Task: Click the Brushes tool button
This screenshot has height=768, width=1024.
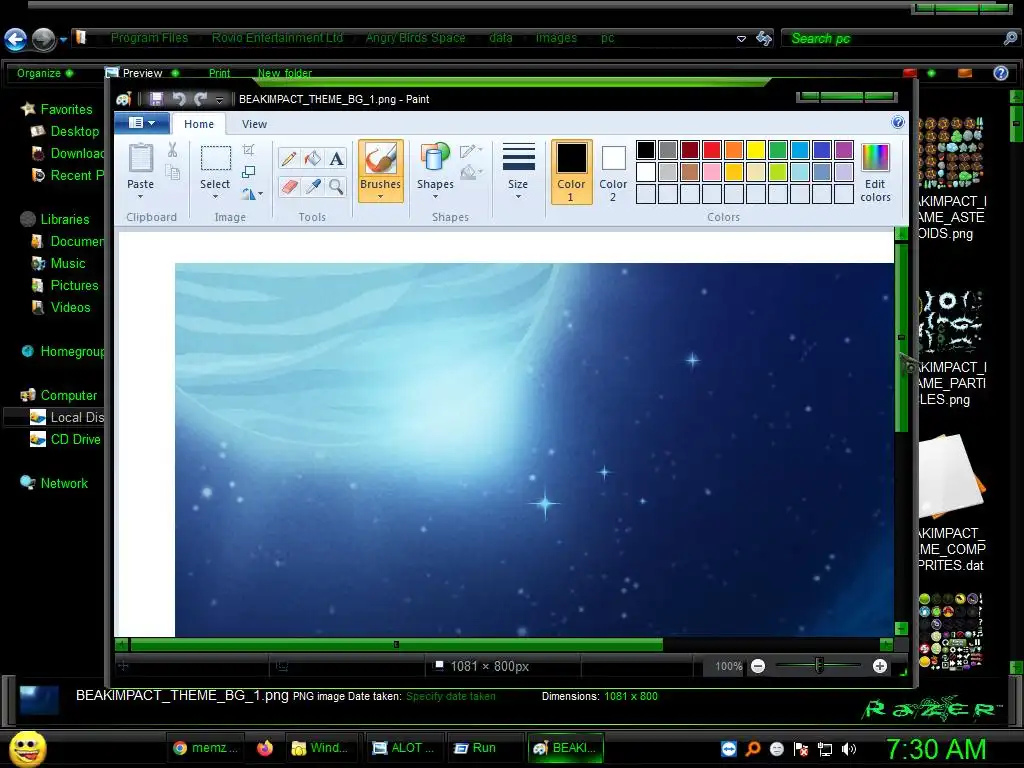Action: click(380, 170)
